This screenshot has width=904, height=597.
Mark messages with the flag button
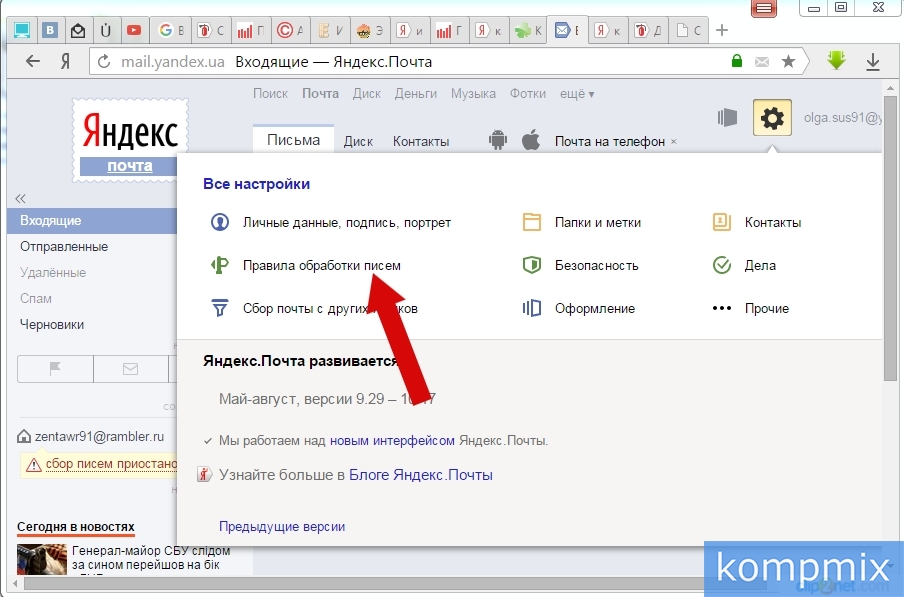(55, 368)
